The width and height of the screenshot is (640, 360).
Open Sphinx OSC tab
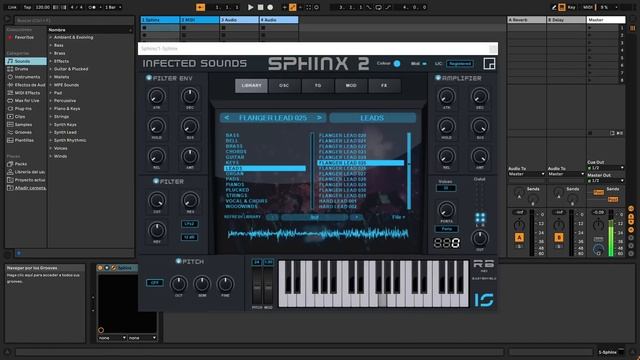coord(284,86)
